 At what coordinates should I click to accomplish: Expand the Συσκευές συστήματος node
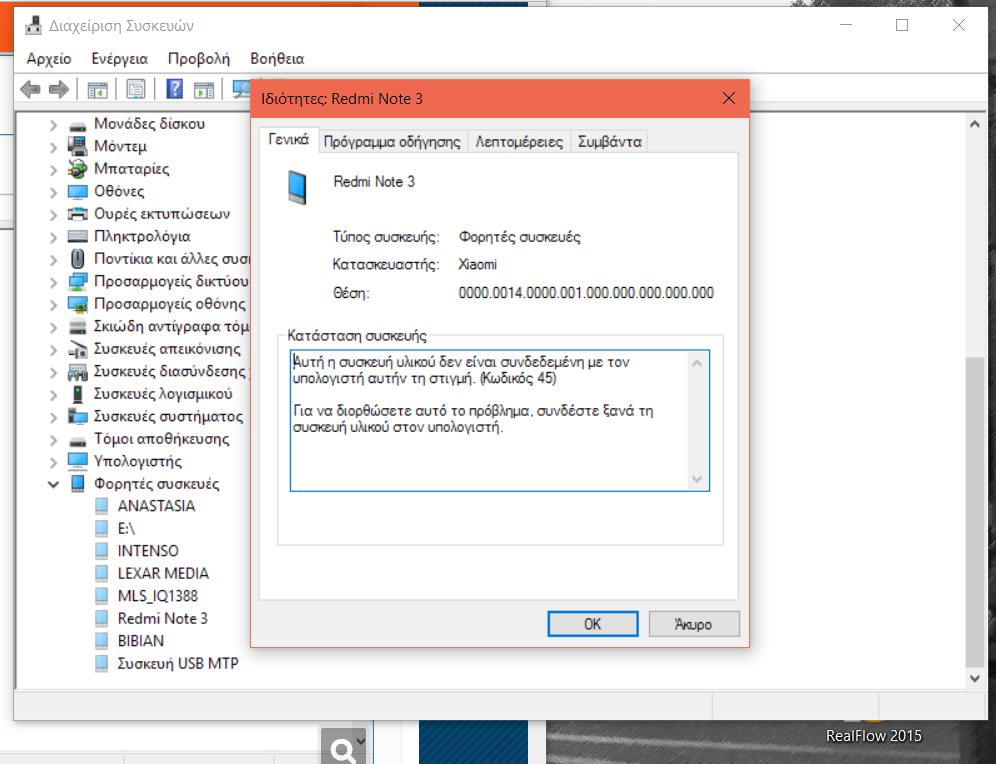(x=53, y=417)
